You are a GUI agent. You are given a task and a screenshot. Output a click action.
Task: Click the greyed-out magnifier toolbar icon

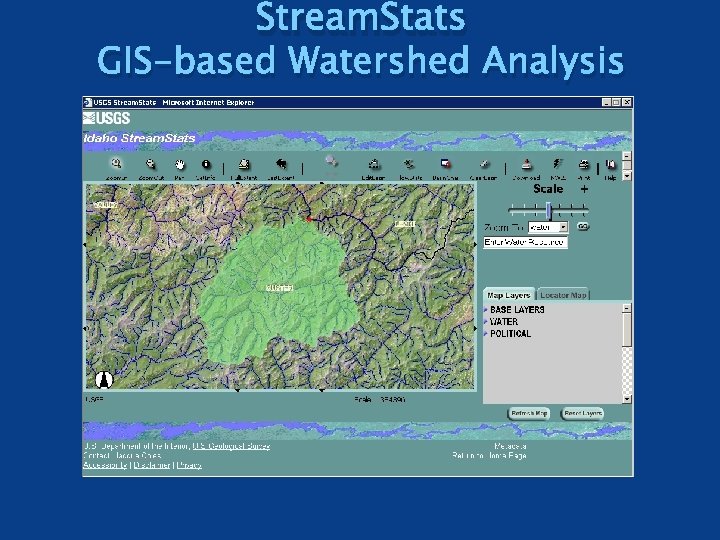coord(331,162)
